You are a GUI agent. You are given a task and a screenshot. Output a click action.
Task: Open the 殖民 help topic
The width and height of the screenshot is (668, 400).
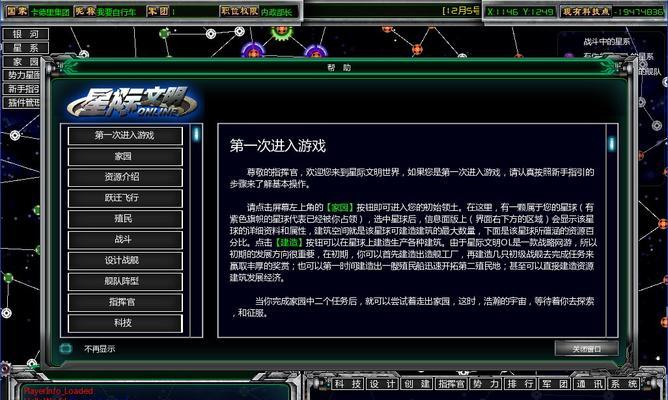click(125, 219)
